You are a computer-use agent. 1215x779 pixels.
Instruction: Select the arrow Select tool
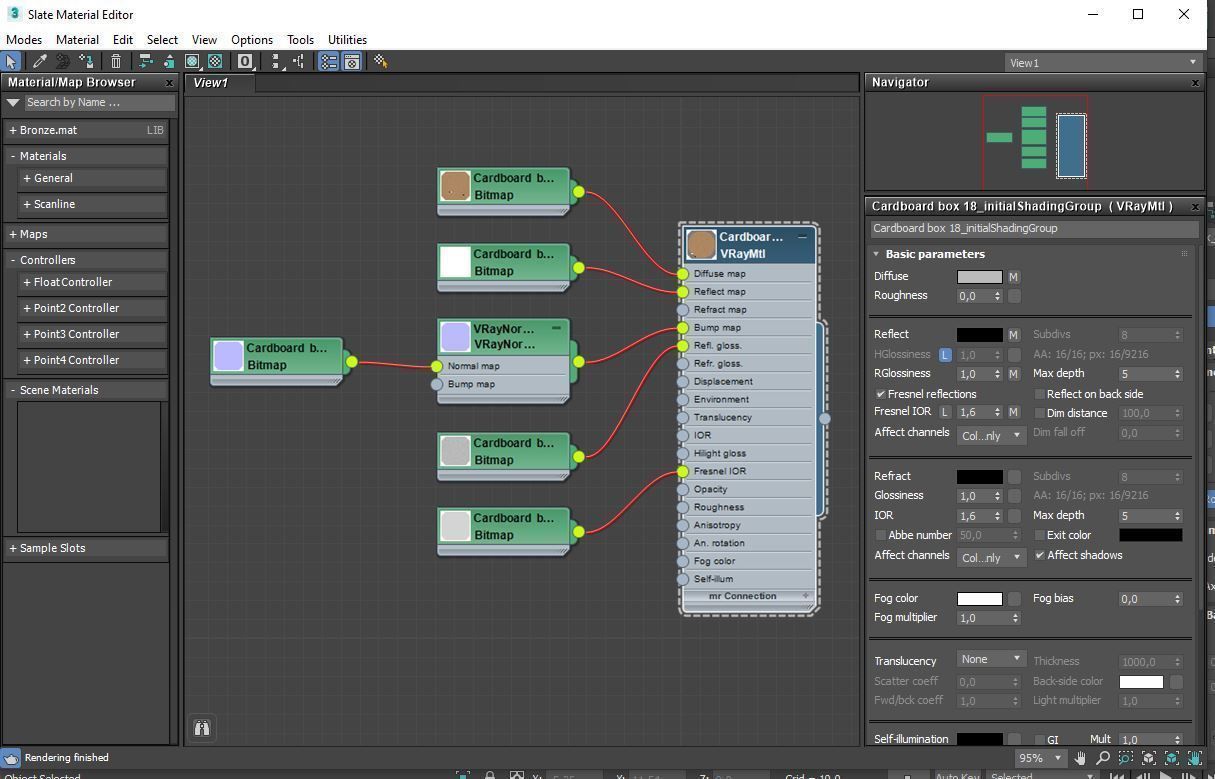(11, 61)
